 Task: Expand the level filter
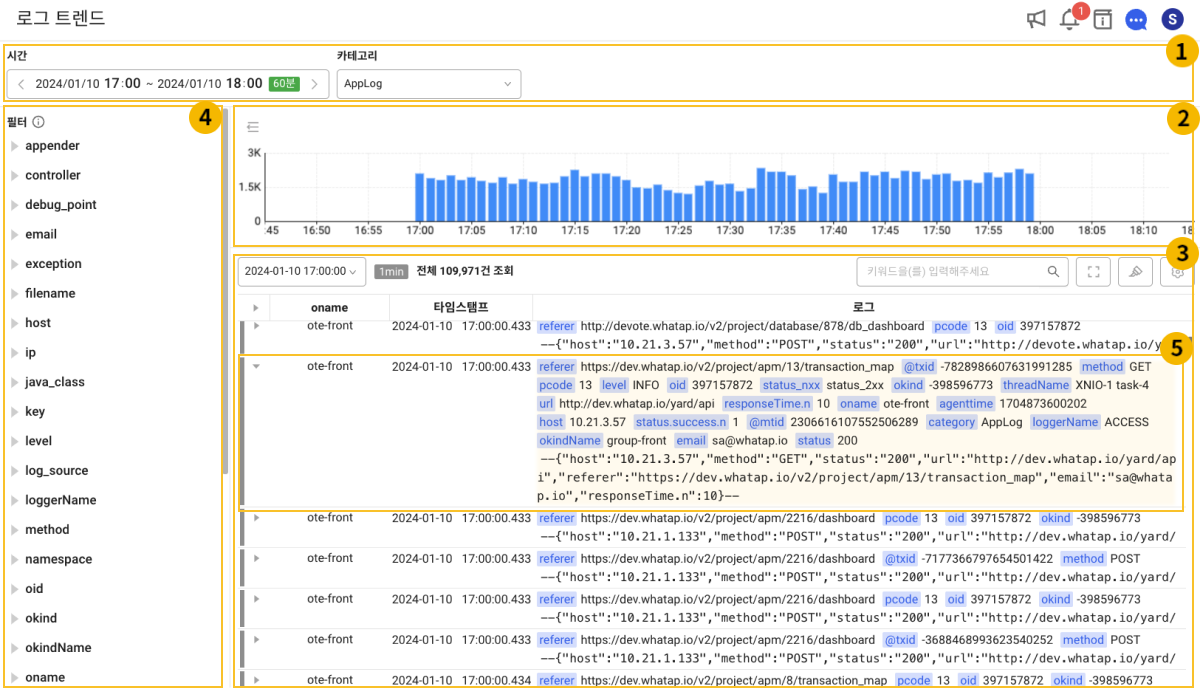tap(15, 441)
